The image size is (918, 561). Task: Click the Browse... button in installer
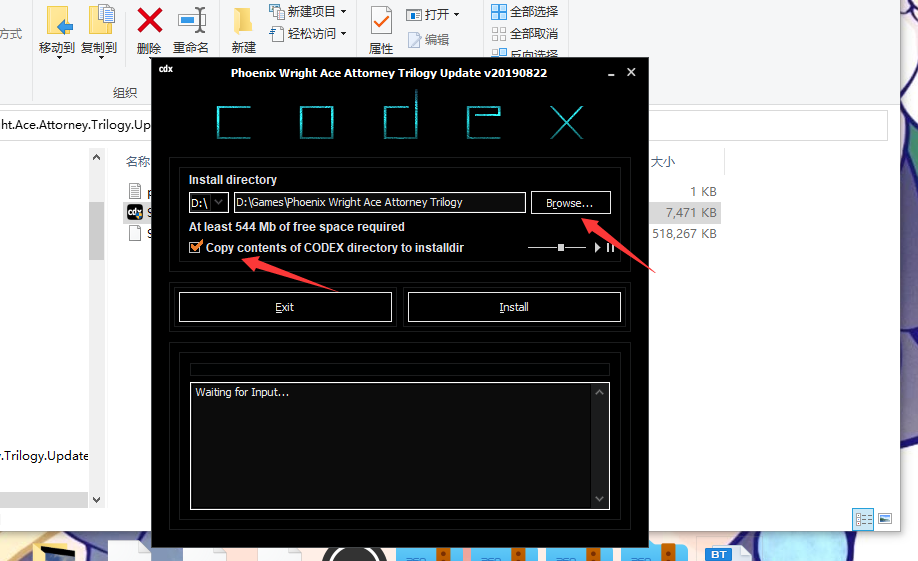pyautogui.click(x=570, y=203)
